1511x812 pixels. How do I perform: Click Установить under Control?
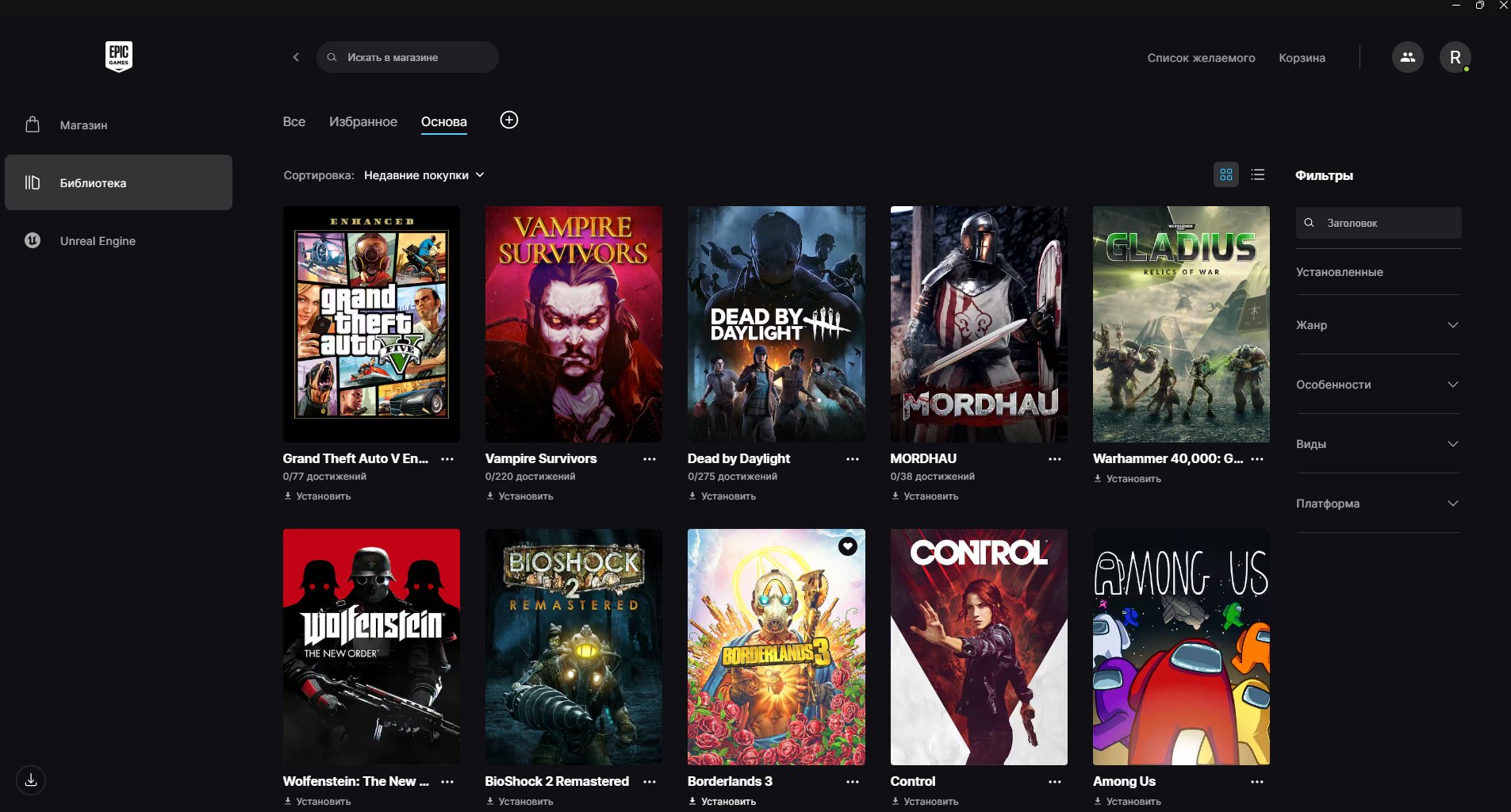point(925,802)
